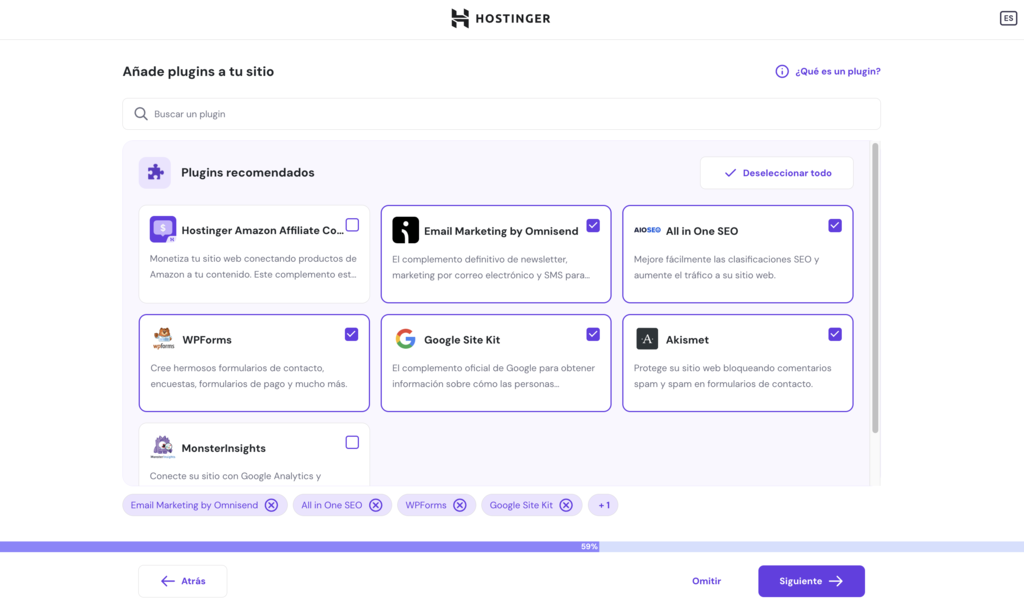Viewport: 1024px width, 603px height.
Task: Click the Google Site Kit card title
Action: tap(462, 340)
